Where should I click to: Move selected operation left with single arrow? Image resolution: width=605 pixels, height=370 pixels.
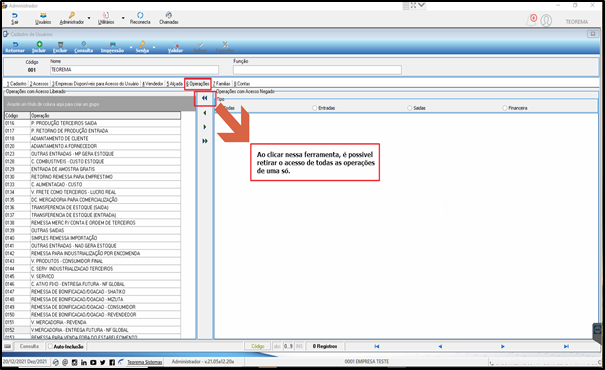point(204,113)
